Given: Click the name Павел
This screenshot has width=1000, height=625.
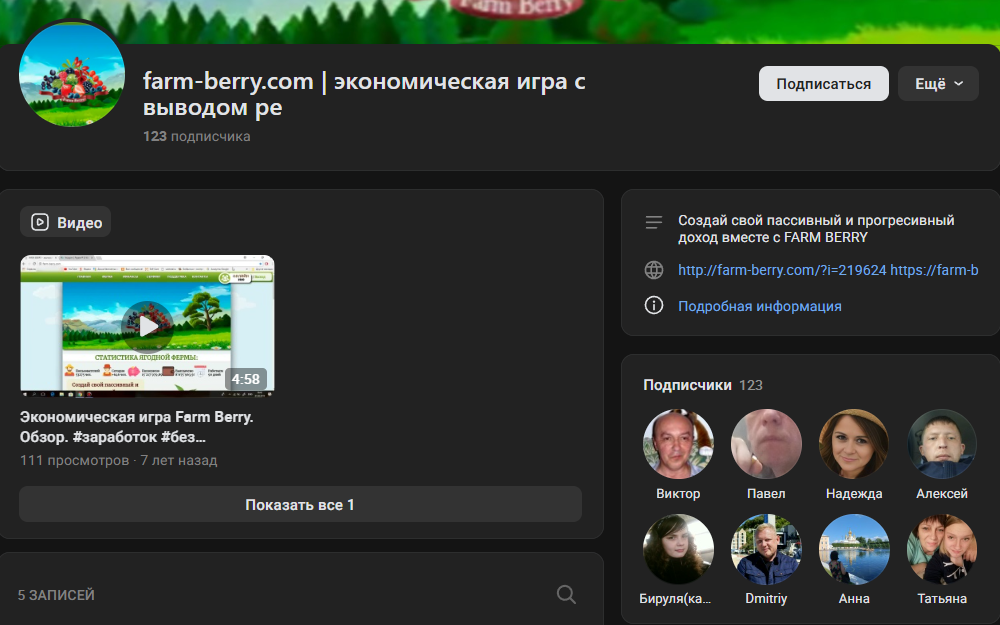Looking at the screenshot, I should (766, 494).
